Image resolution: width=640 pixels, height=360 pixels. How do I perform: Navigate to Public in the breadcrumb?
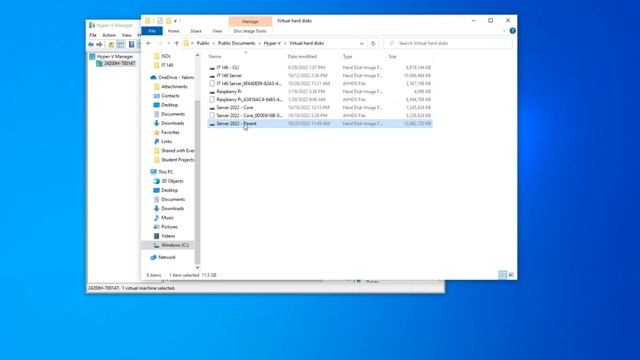point(203,43)
